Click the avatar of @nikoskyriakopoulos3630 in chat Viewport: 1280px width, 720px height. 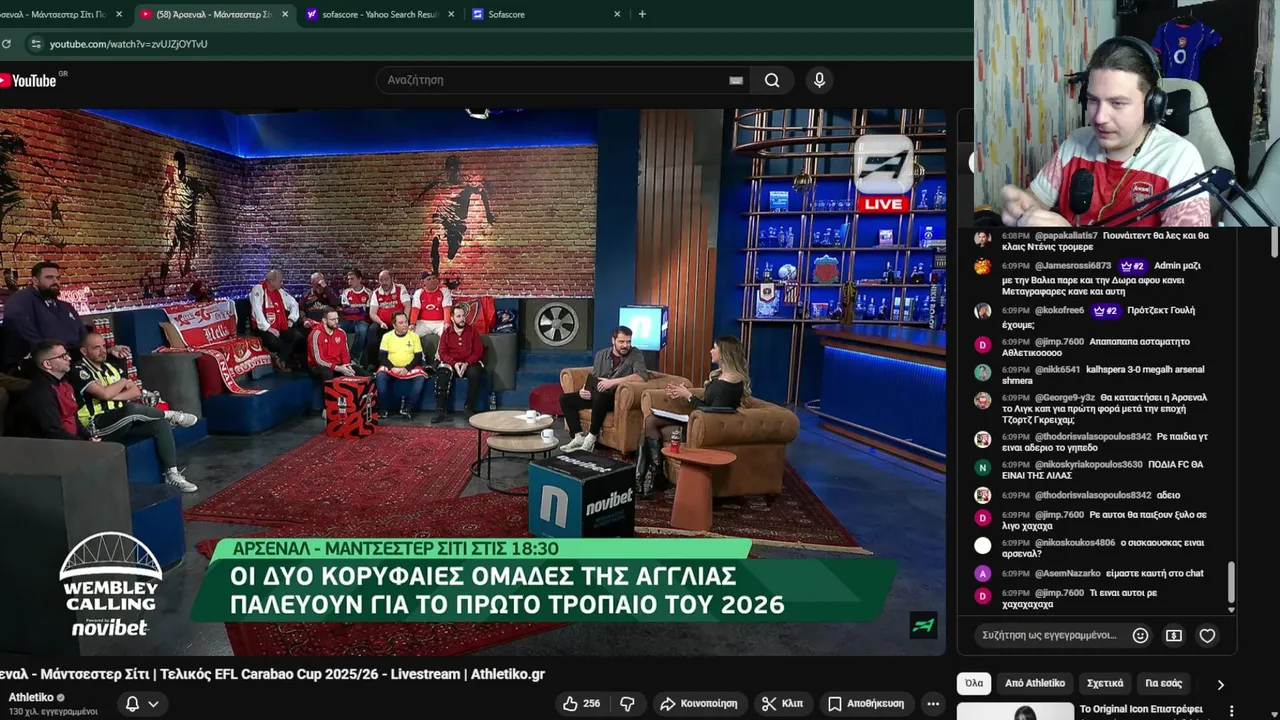click(983, 467)
